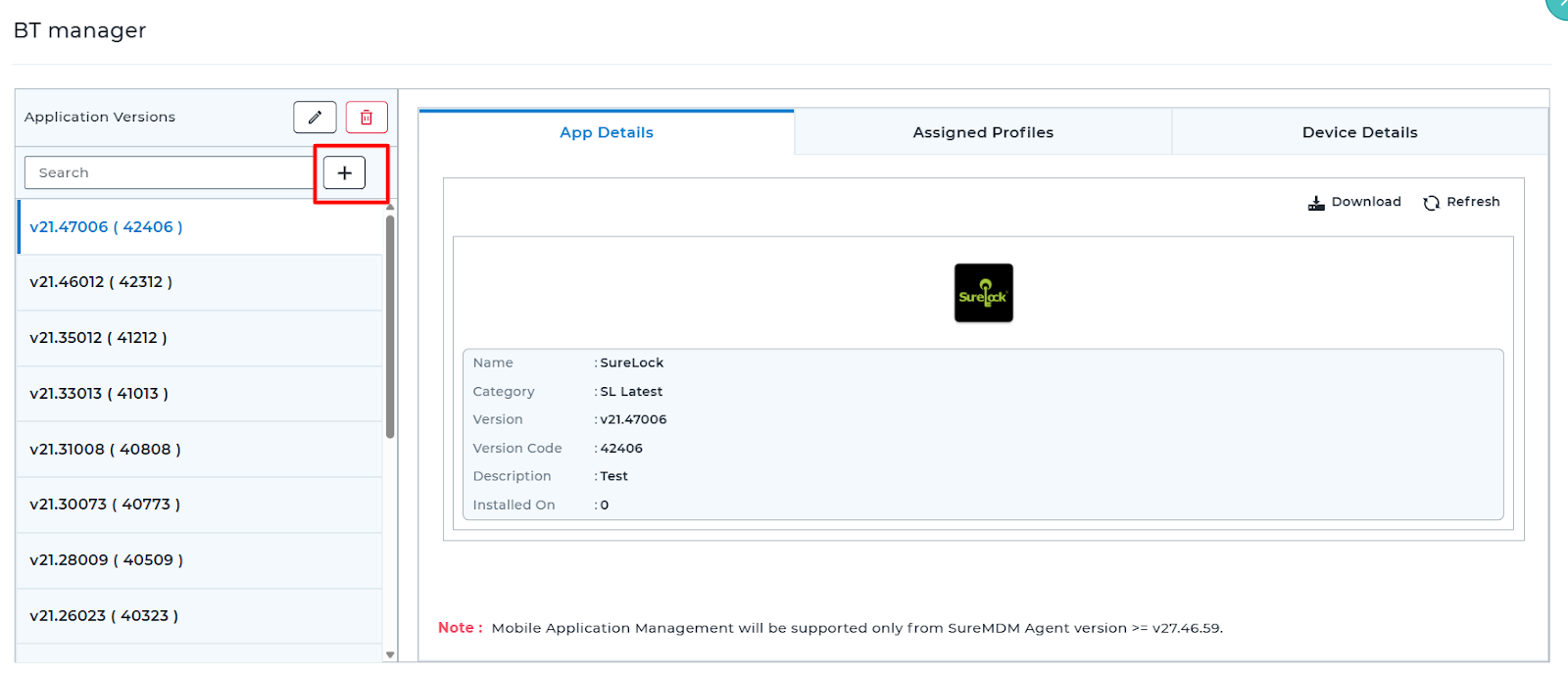Select version v21.47006 ( 42406 )

pos(200,227)
